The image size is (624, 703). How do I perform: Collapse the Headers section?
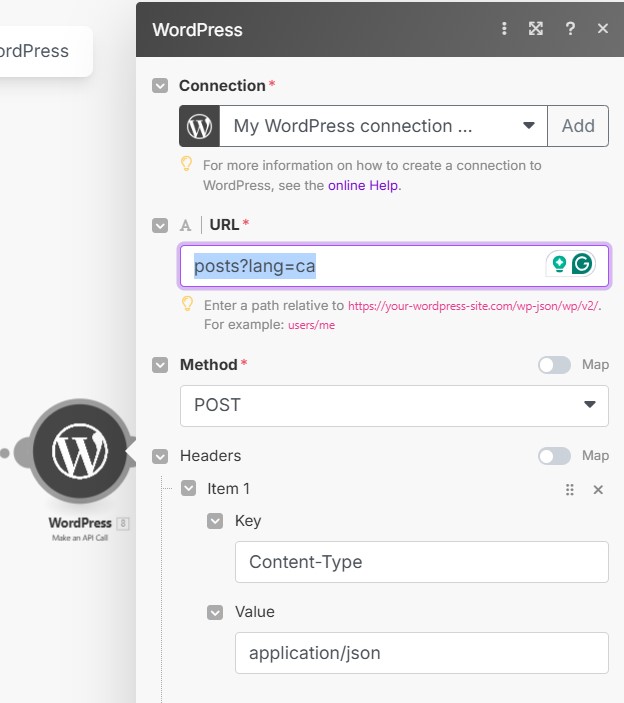160,456
